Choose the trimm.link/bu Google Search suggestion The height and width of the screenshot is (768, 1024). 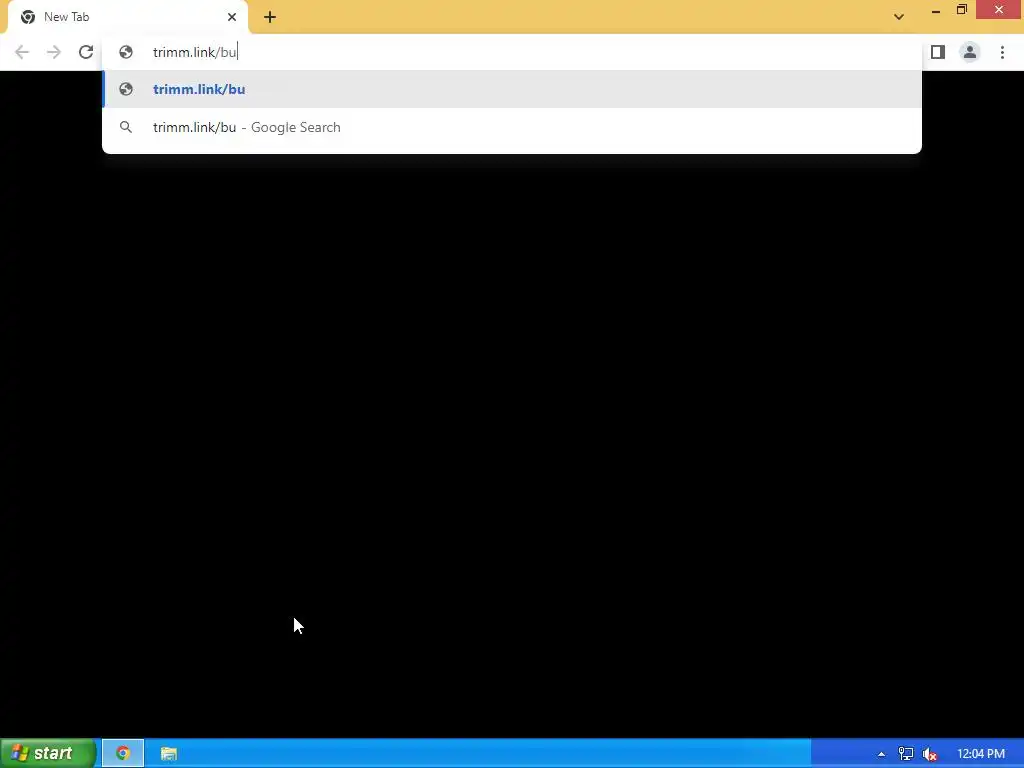pos(512,127)
